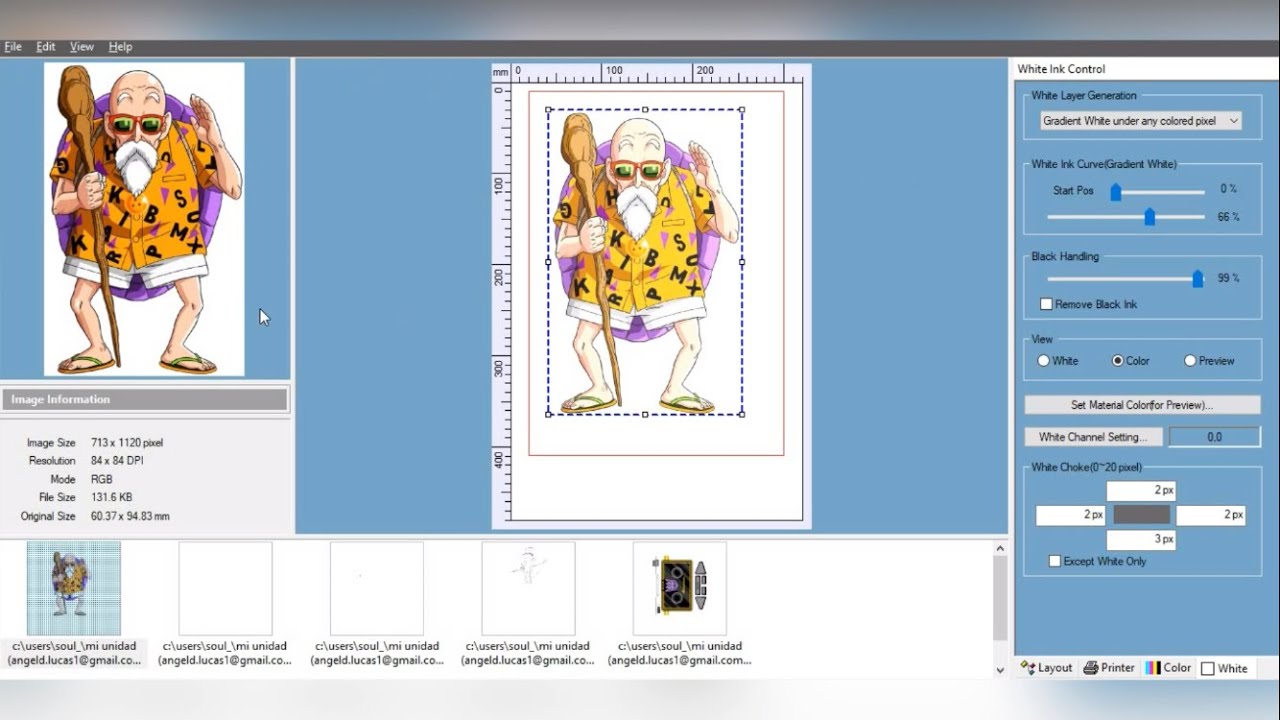This screenshot has width=1280, height=720.
Task: Click scroll down arrow of thumbnail list
Action: (x=1000, y=669)
